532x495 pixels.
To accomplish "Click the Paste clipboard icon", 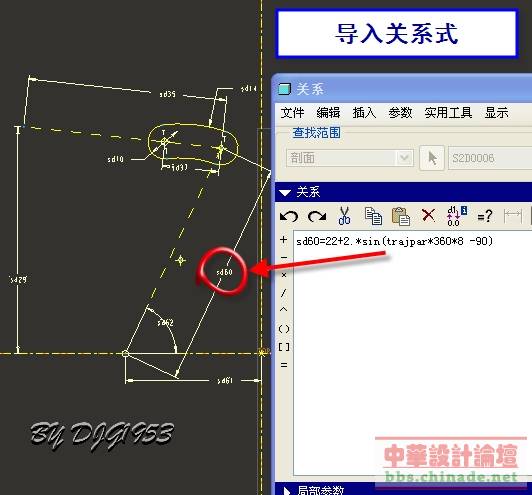I will (x=401, y=216).
